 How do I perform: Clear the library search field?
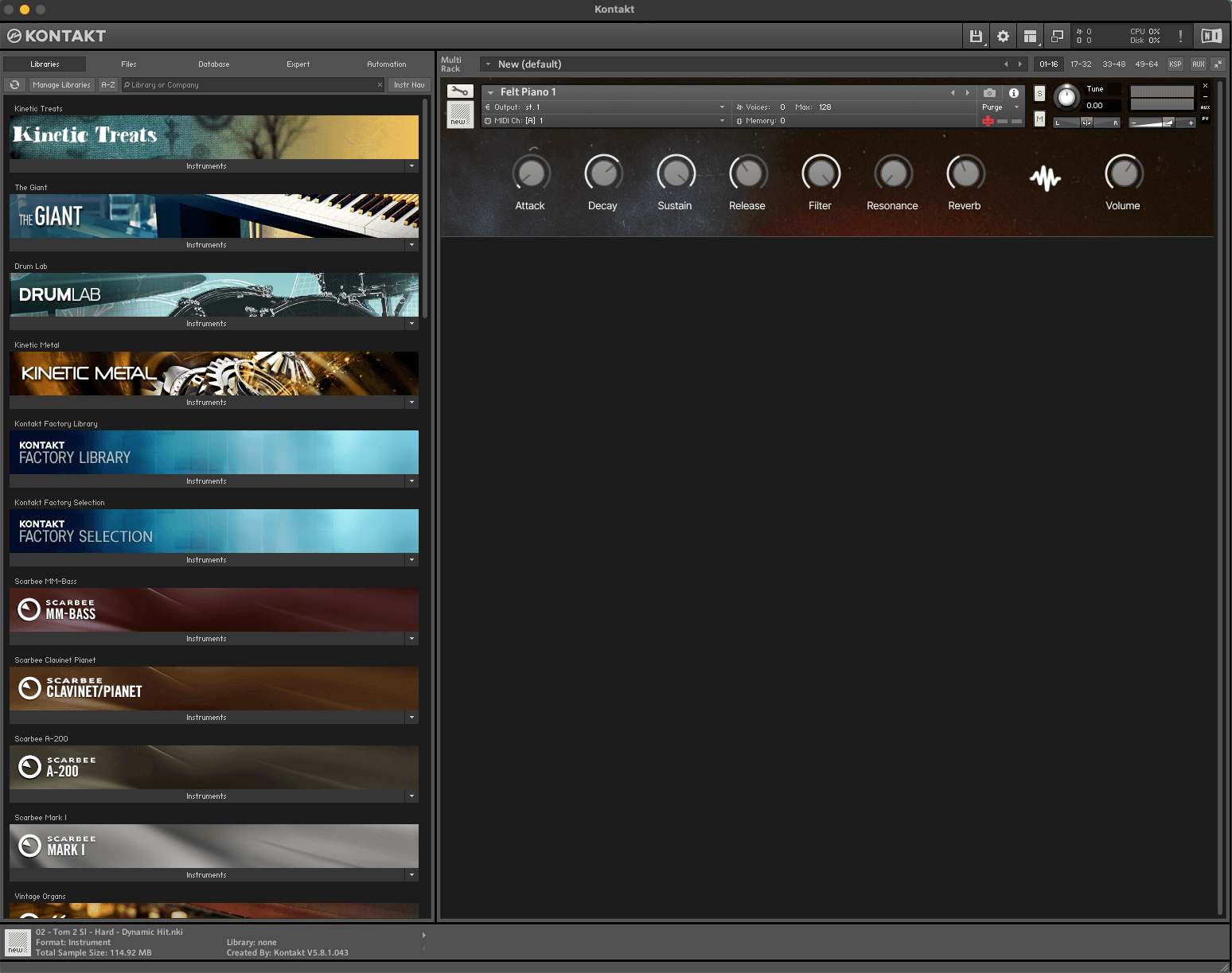click(x=380, y=85)
